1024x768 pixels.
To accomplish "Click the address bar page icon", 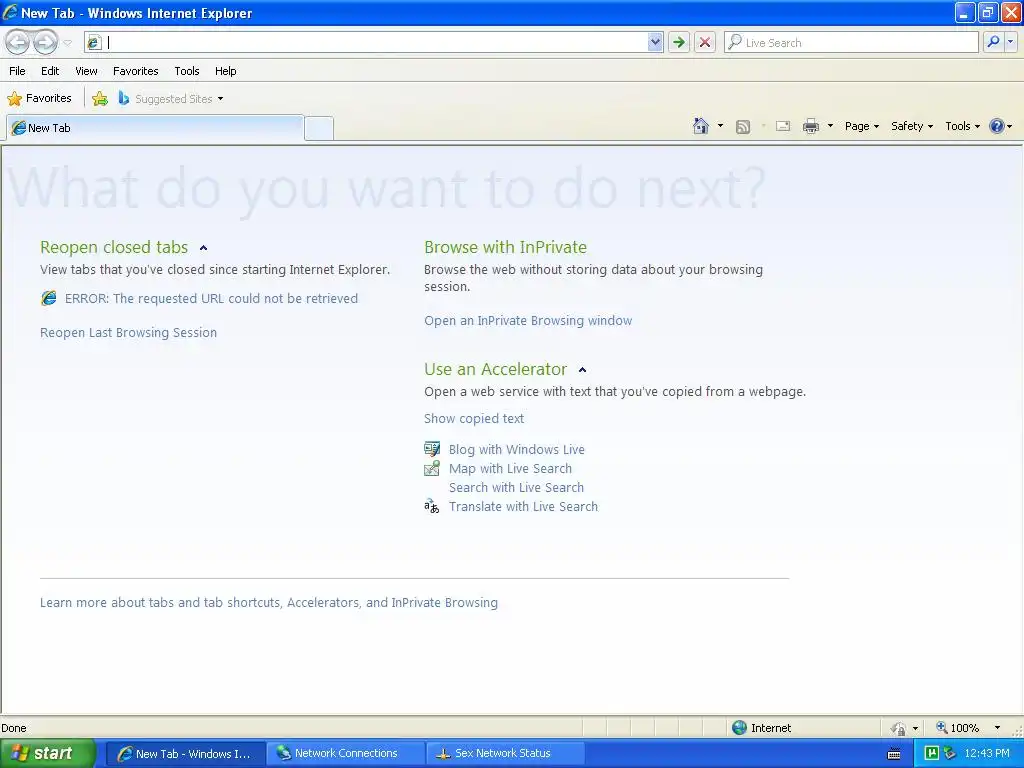I will click(x=93, y=42).
